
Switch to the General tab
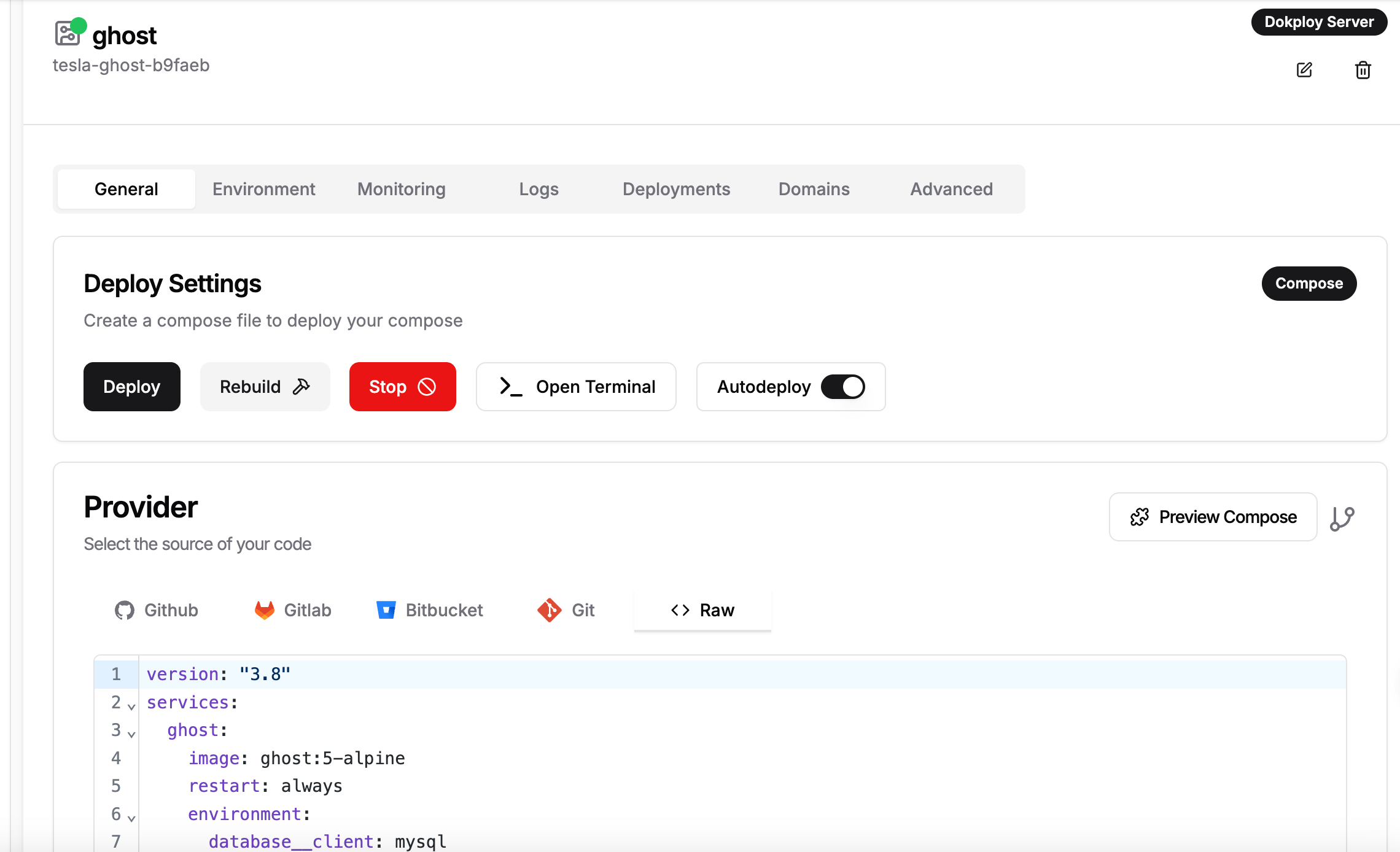126,189
